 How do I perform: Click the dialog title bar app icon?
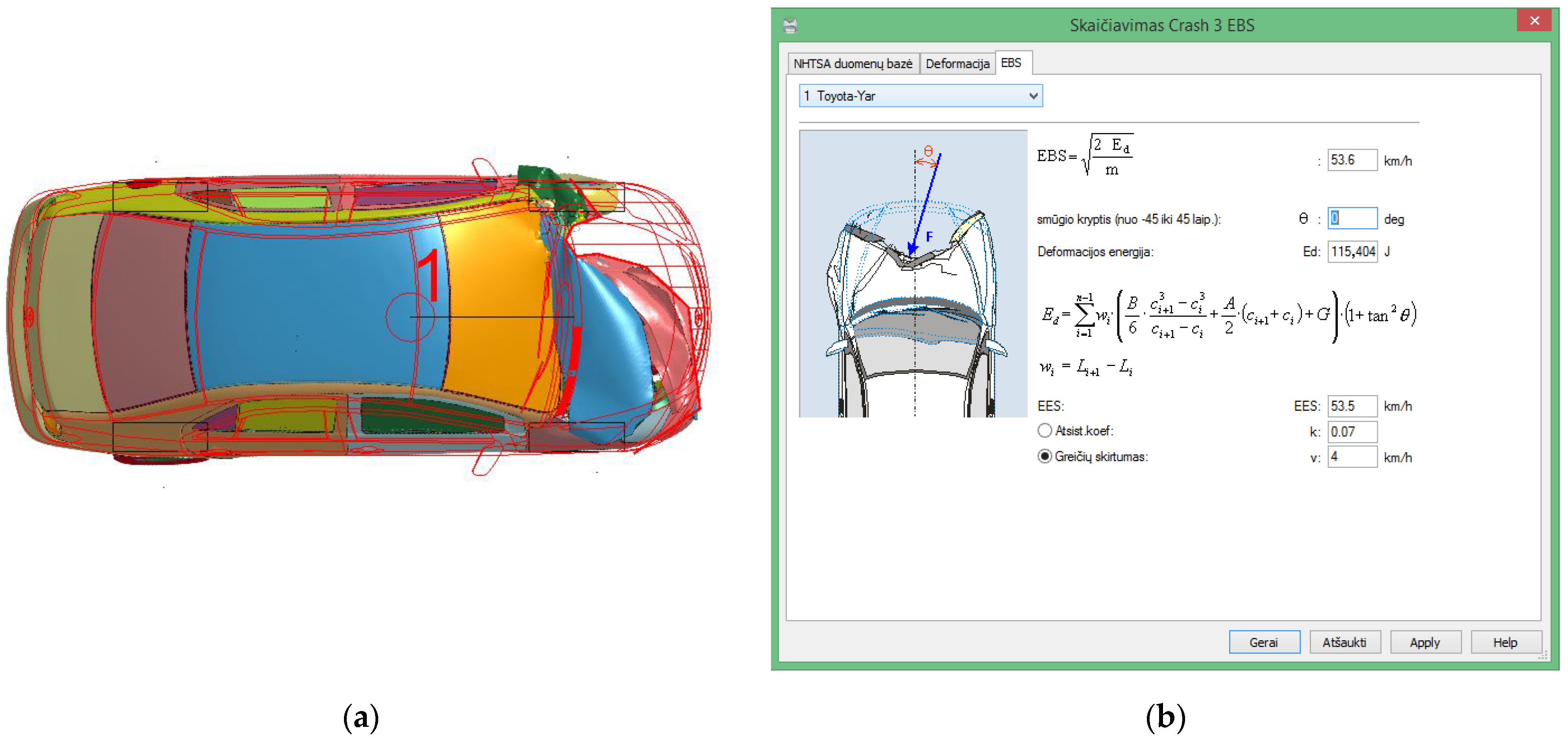(x=790, y=26)
